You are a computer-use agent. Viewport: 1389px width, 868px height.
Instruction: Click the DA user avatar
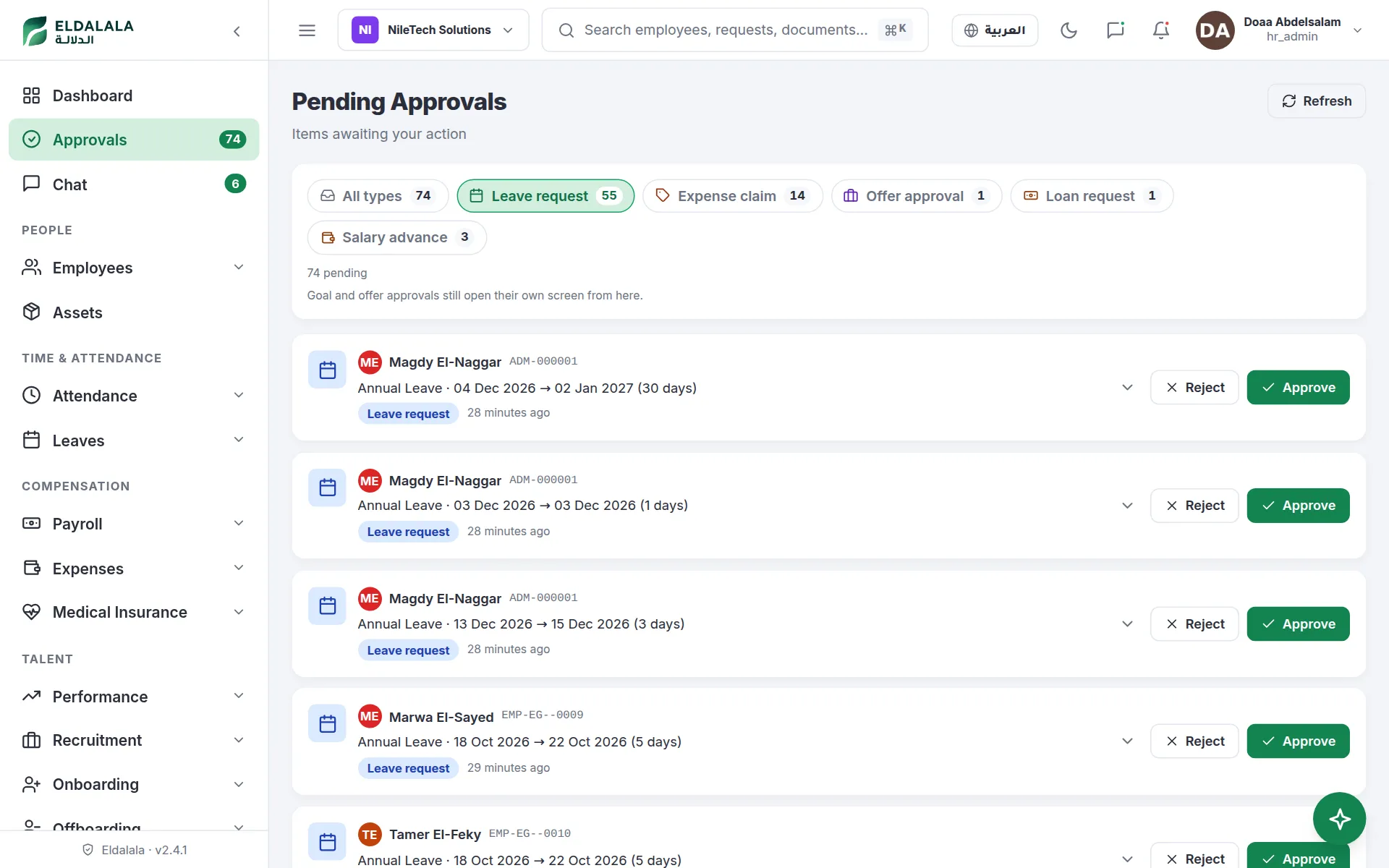(x=1215, y=30)
